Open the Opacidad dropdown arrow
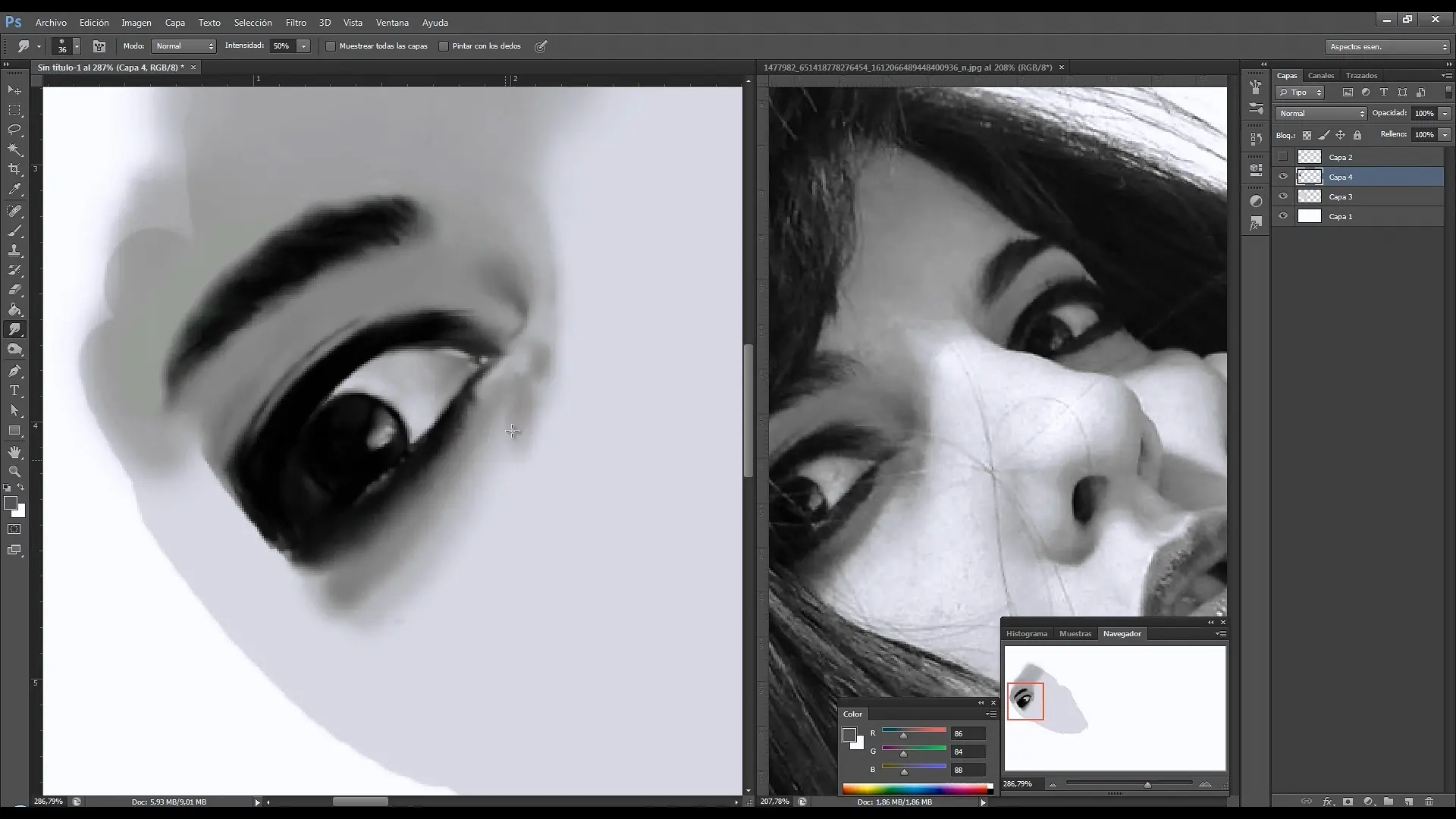Screen dimensions: 1456x819 click(x=1445, y=114)
